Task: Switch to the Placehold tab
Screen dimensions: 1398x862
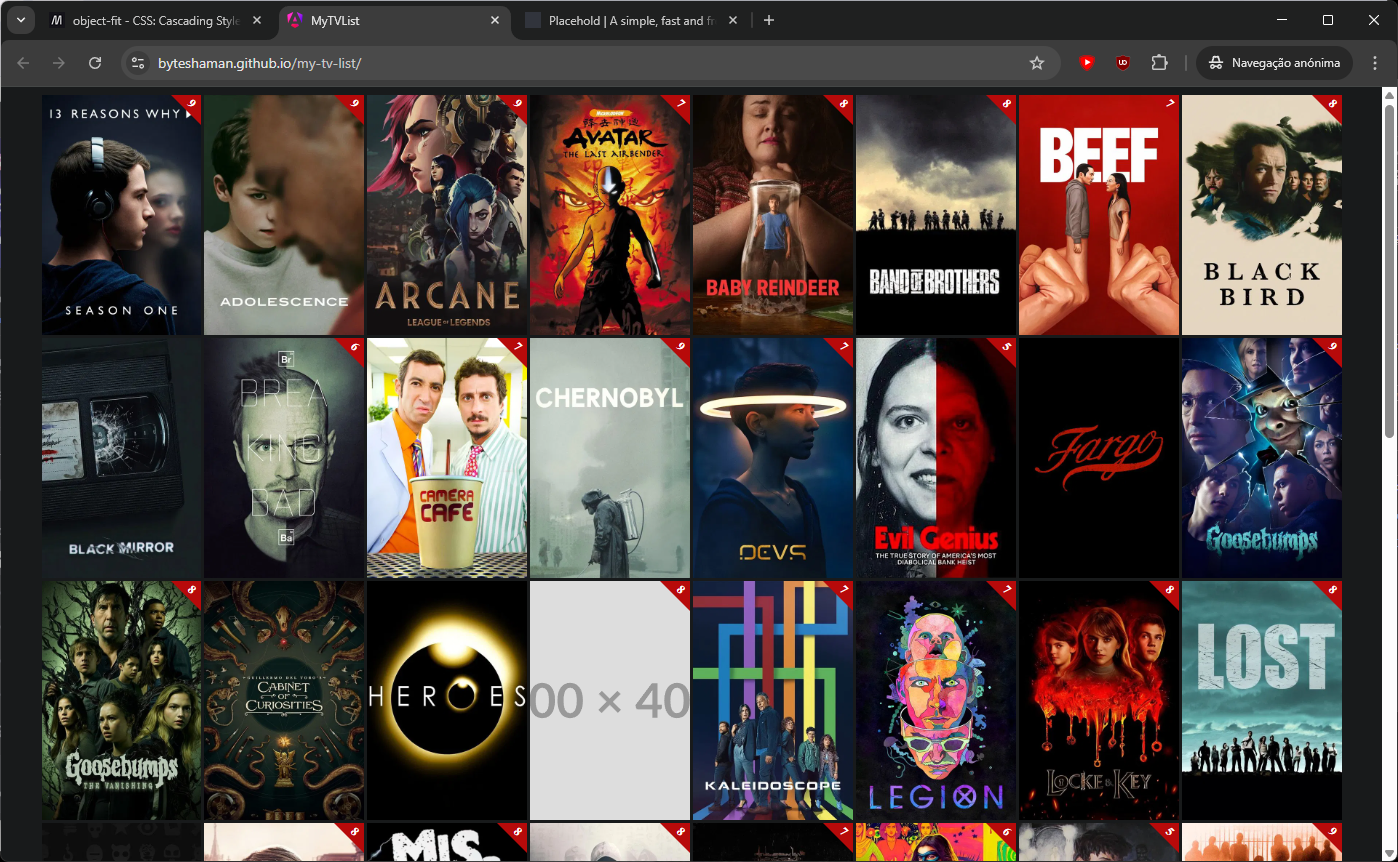Action: pos(633,20)
